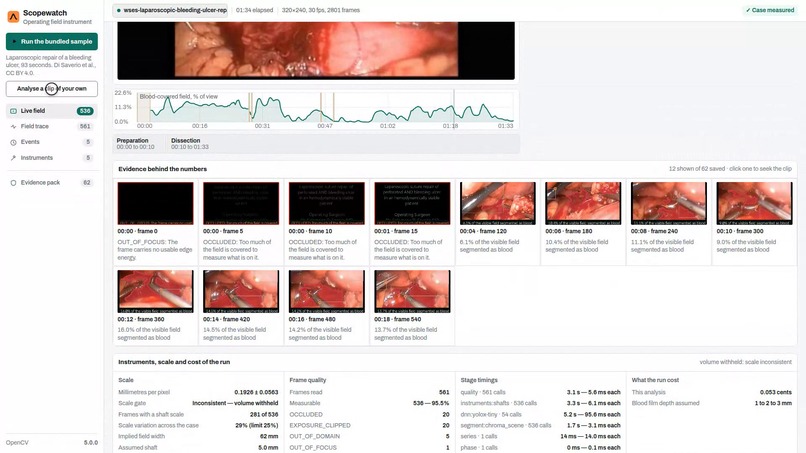Click the surgical video preview

point(316,50)
